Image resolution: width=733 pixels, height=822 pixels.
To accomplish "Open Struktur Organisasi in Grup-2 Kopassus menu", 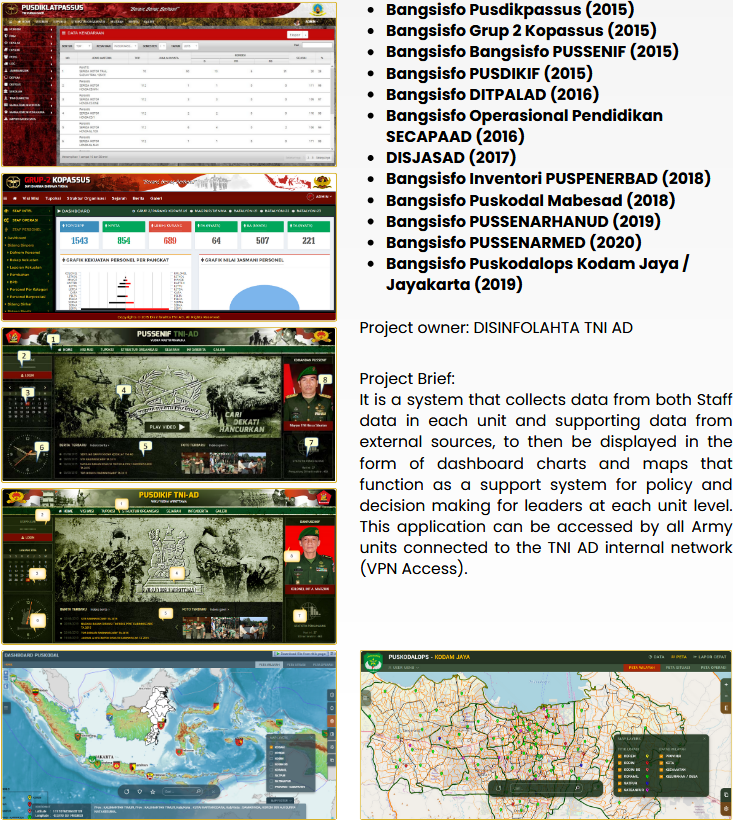I will pos(86,198).
